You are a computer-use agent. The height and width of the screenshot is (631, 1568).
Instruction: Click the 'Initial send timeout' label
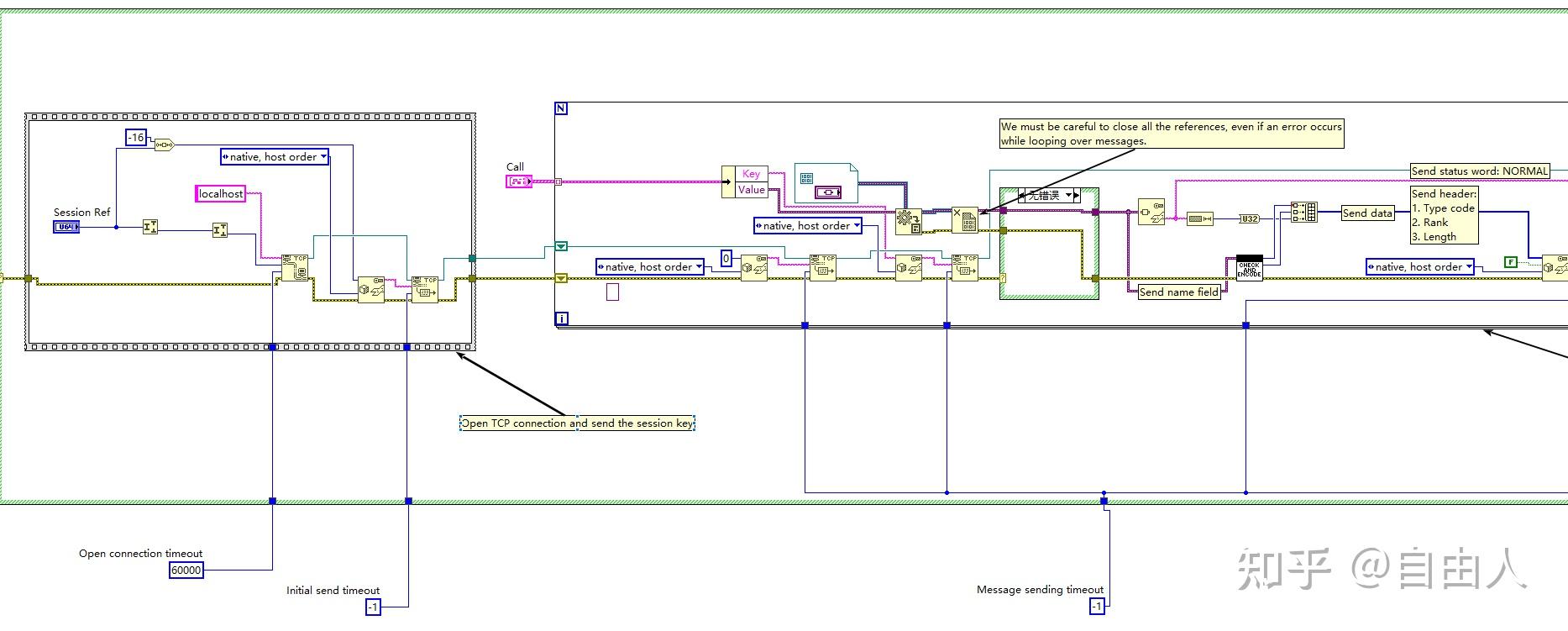pyautogui.click(x=333, y=591)
